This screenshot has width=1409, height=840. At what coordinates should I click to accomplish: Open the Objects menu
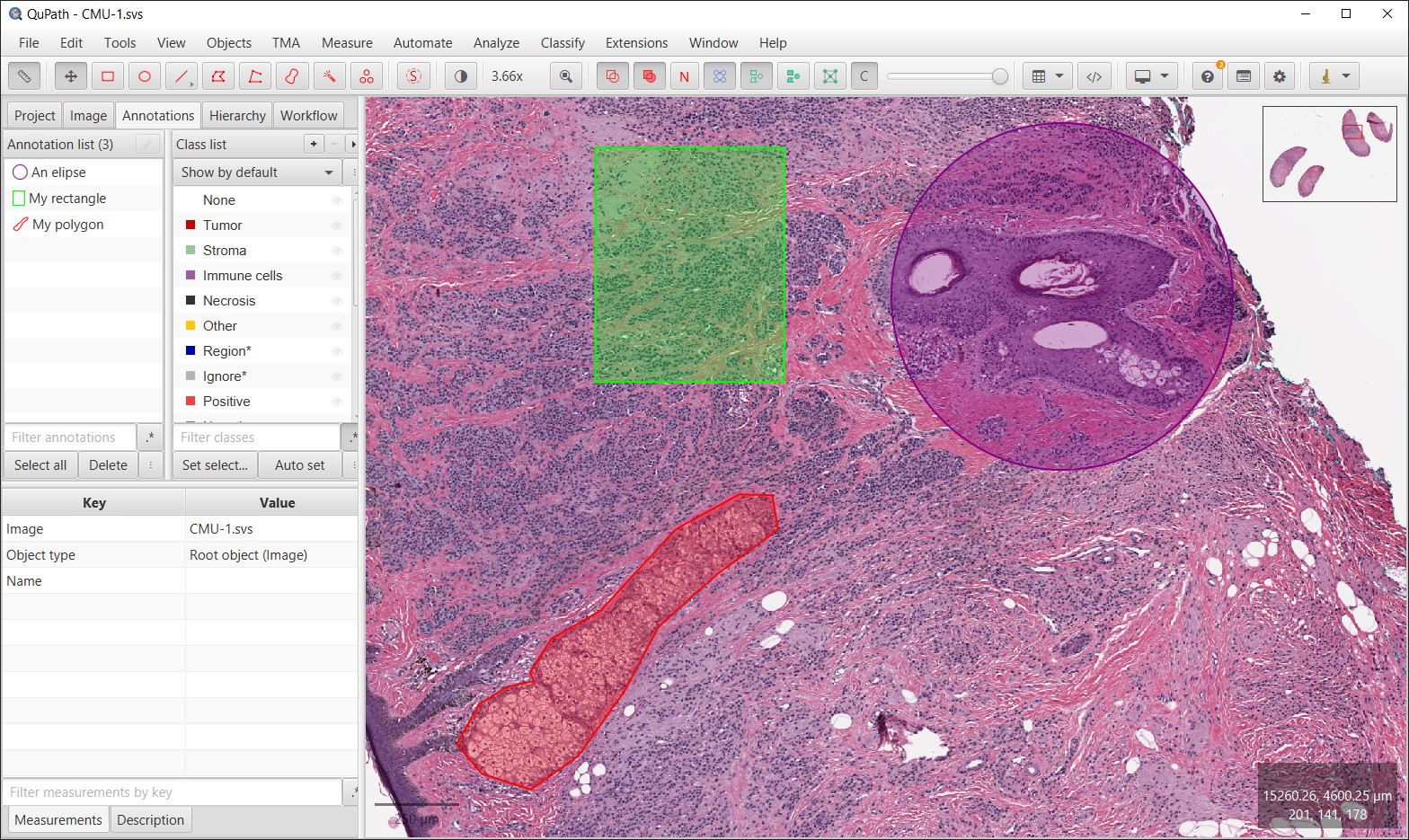tap(229, 43)
